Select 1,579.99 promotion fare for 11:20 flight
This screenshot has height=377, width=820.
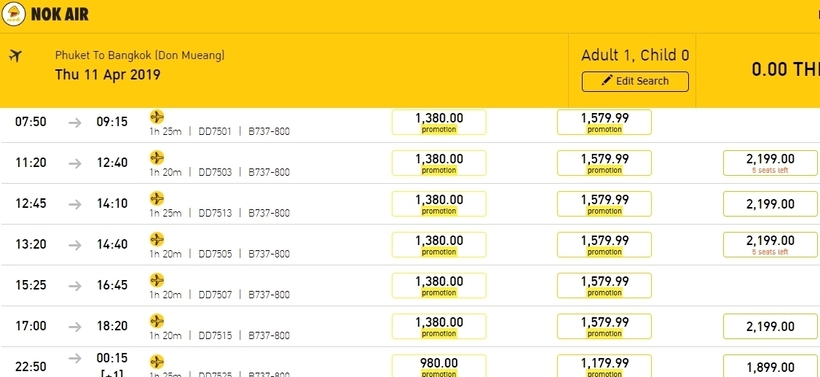(604, 163)
